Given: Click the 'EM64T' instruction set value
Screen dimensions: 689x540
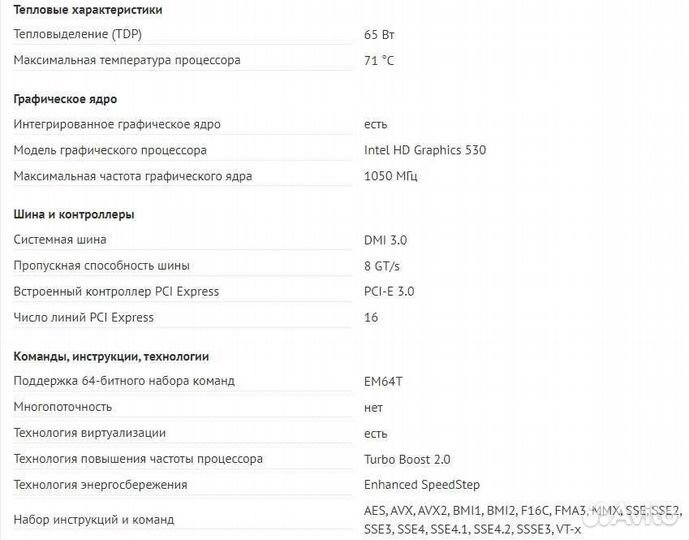Looking at the screenshot, I should click(x=383, y=381).
